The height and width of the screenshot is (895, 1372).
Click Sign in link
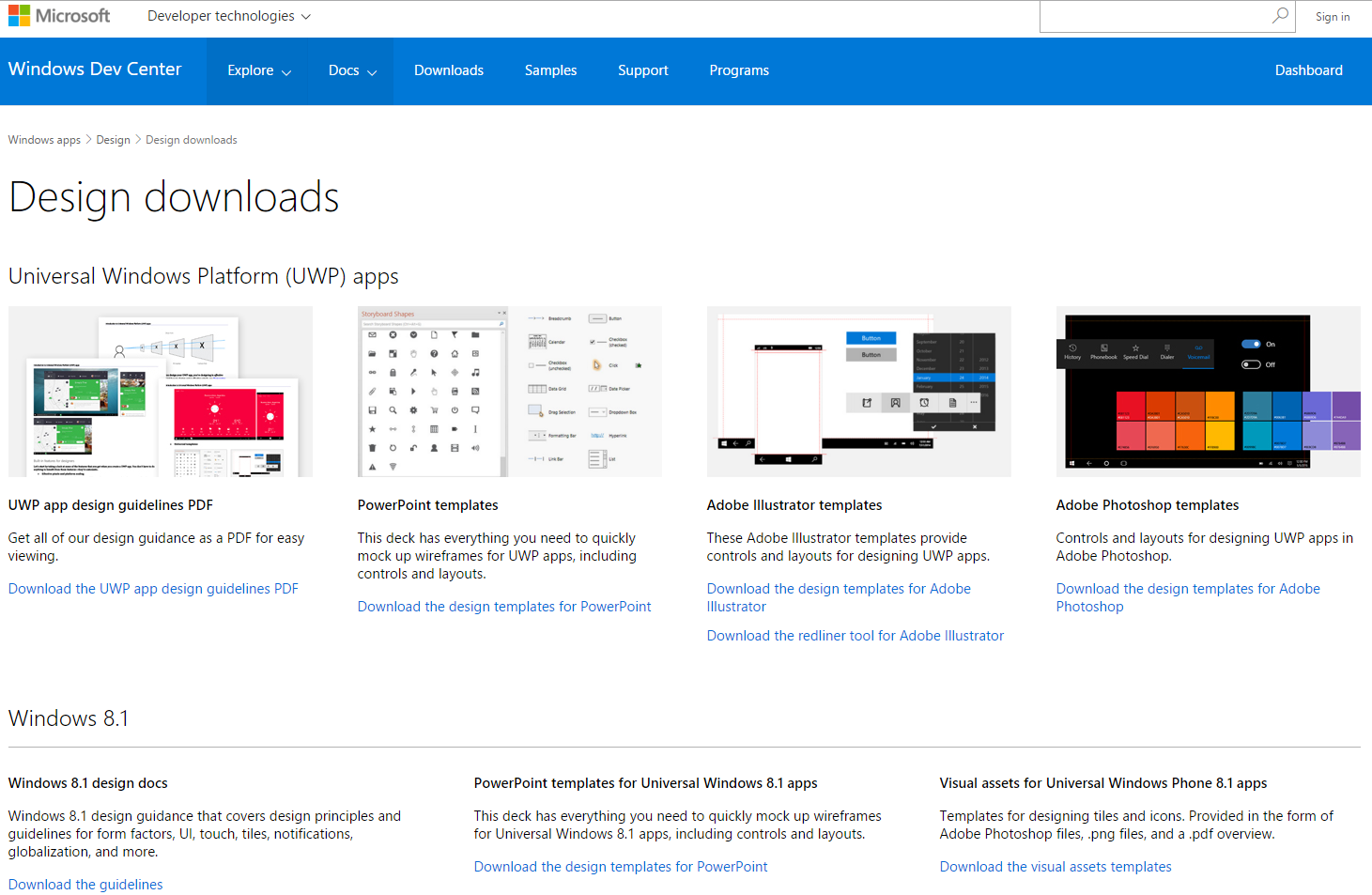click(x=1333, y=17)
